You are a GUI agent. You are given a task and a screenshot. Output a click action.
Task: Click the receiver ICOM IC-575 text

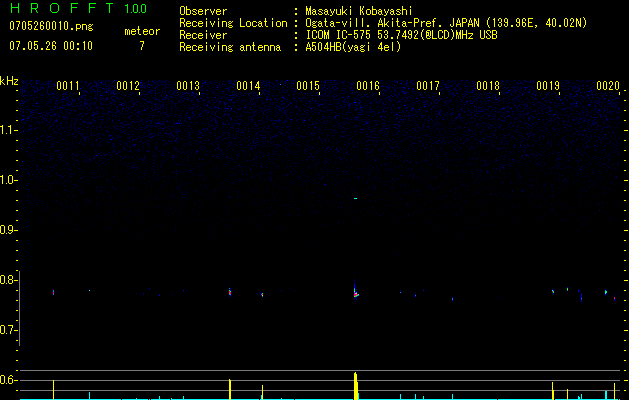(401, 35)
